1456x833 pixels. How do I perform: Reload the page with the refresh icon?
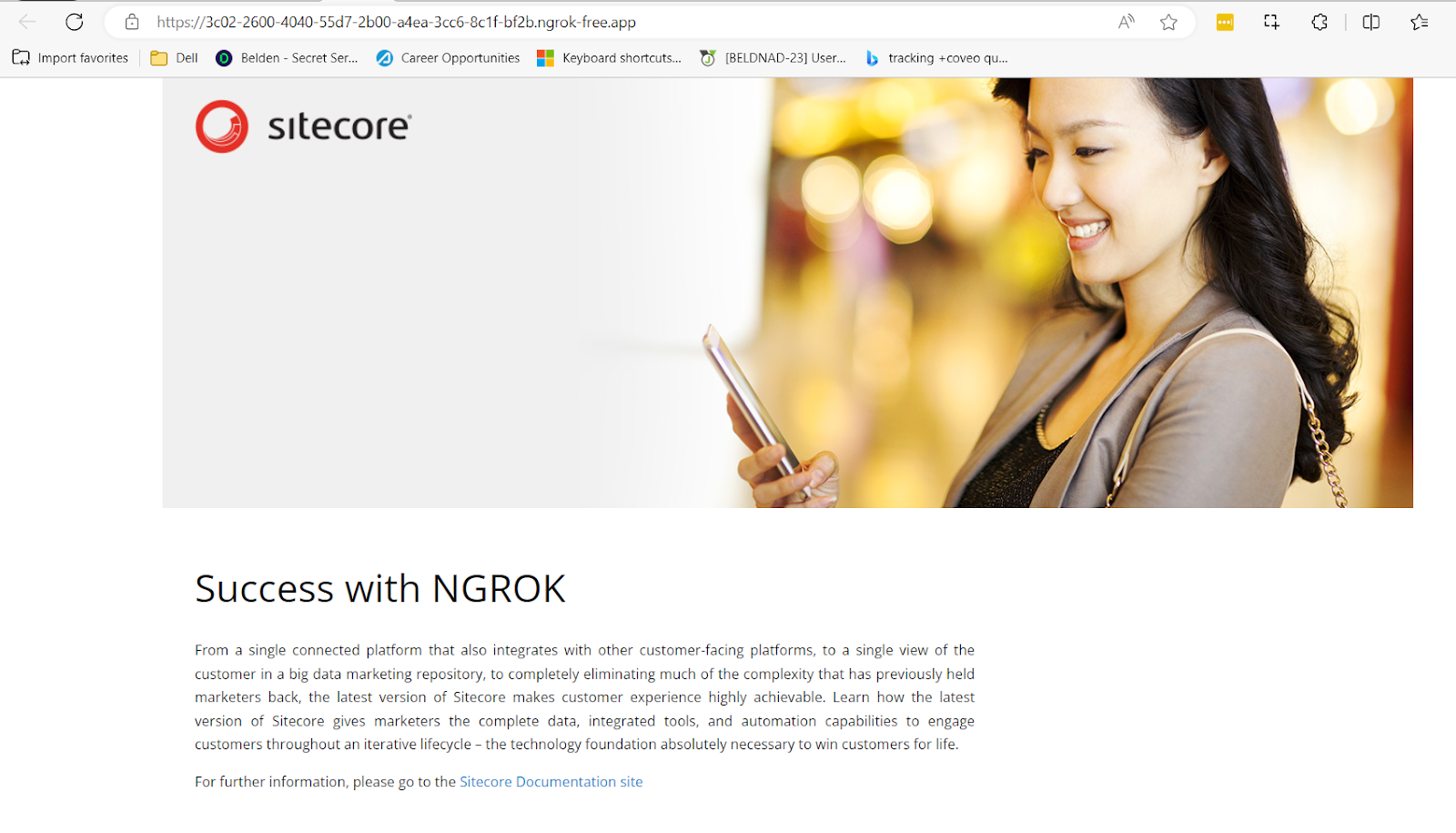75,22
